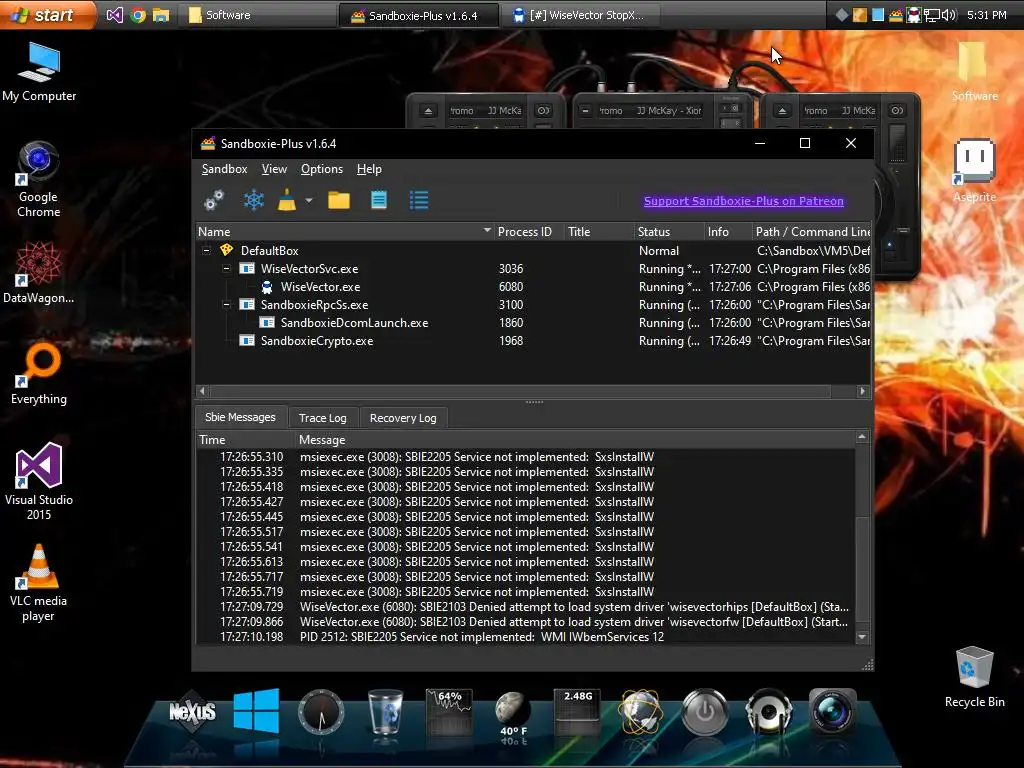The height and width of the screenshot is (768, 1024).
Task: Open the Software folder desktop icon
Action: 974,72
